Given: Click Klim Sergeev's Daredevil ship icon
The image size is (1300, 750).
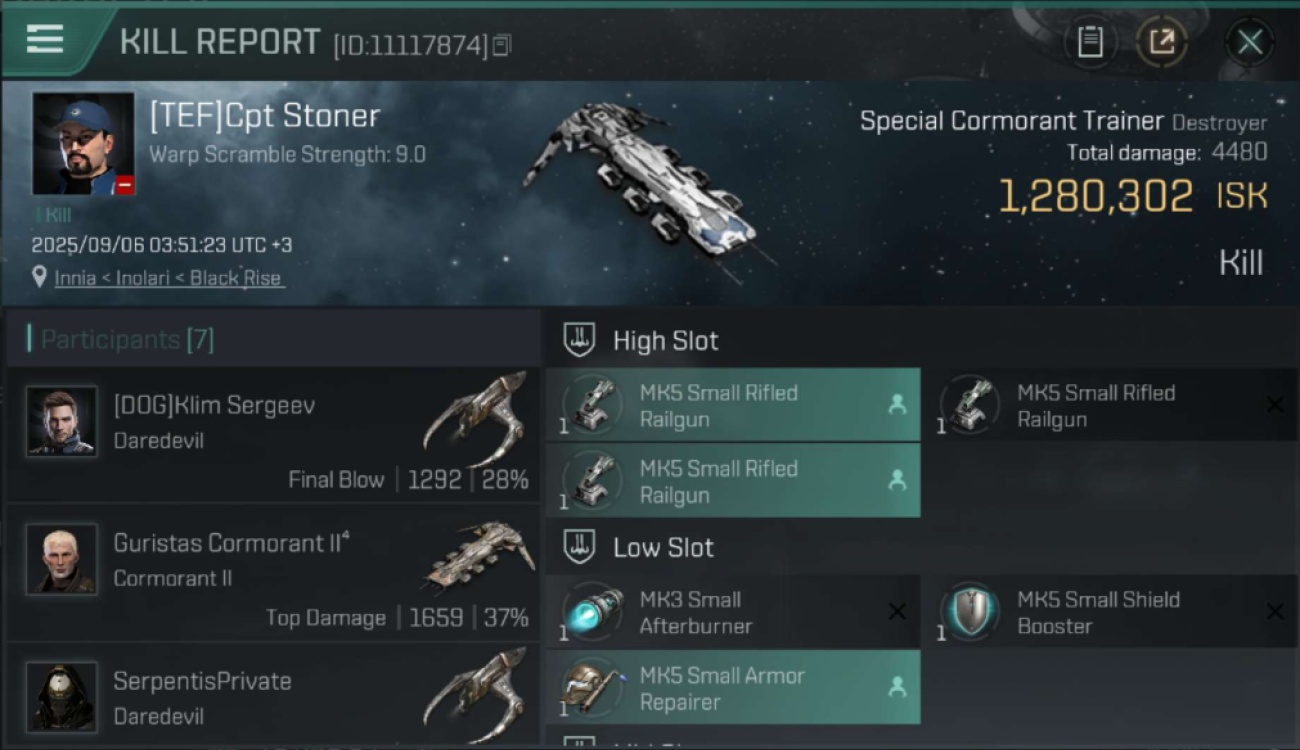Looking at the screenshot, I should point(476,418).
